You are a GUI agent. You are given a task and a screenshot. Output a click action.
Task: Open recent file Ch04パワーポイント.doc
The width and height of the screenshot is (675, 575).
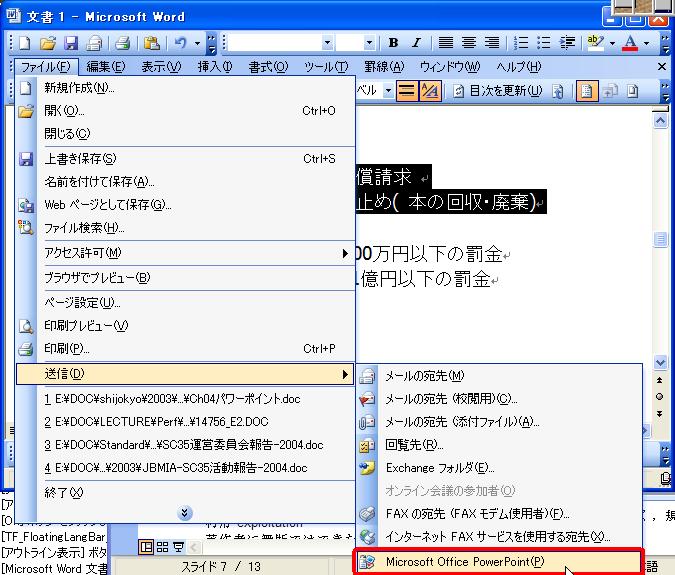[x=185, y=399]
